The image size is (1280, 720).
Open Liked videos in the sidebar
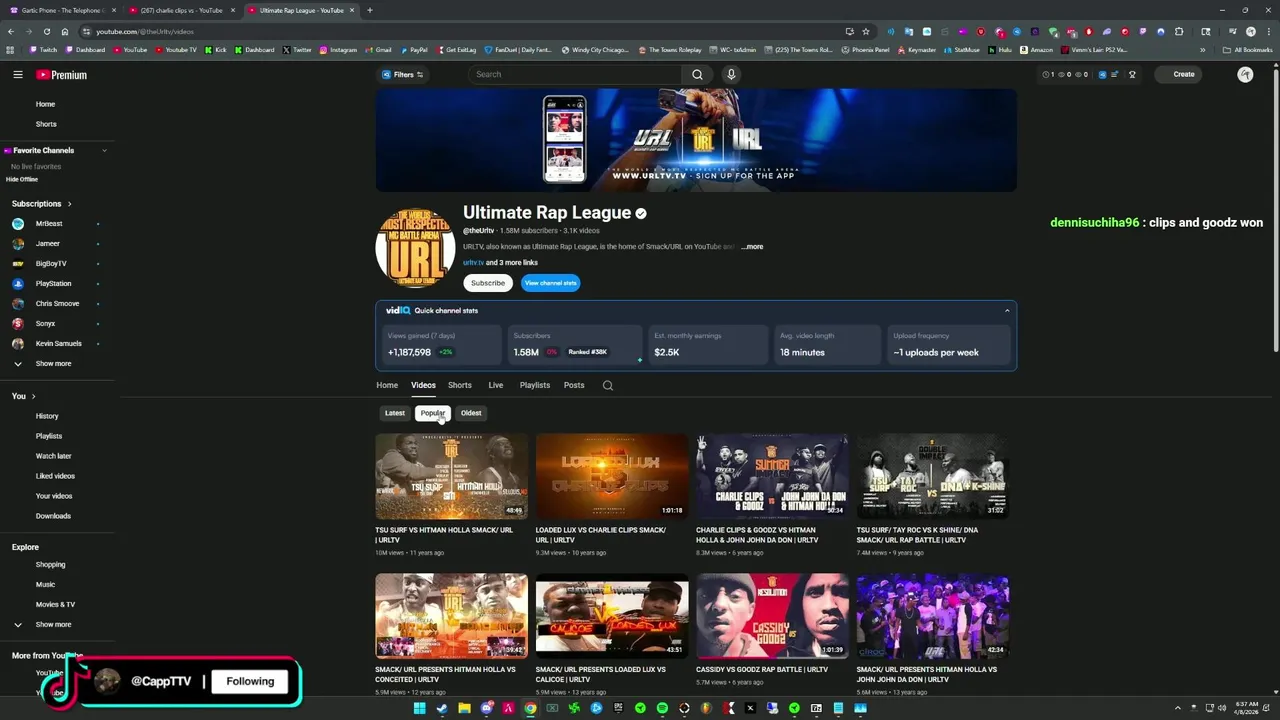(x=55, y=476)
